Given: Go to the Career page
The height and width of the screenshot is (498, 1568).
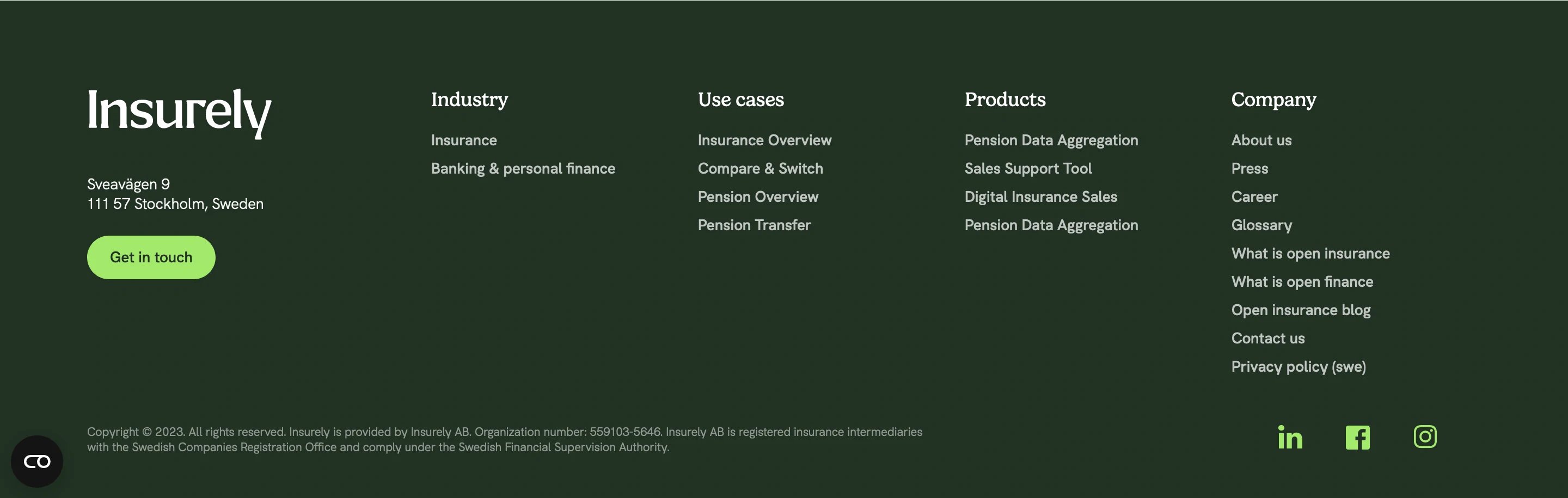Looking at the screenshot, I should 1254,196.
